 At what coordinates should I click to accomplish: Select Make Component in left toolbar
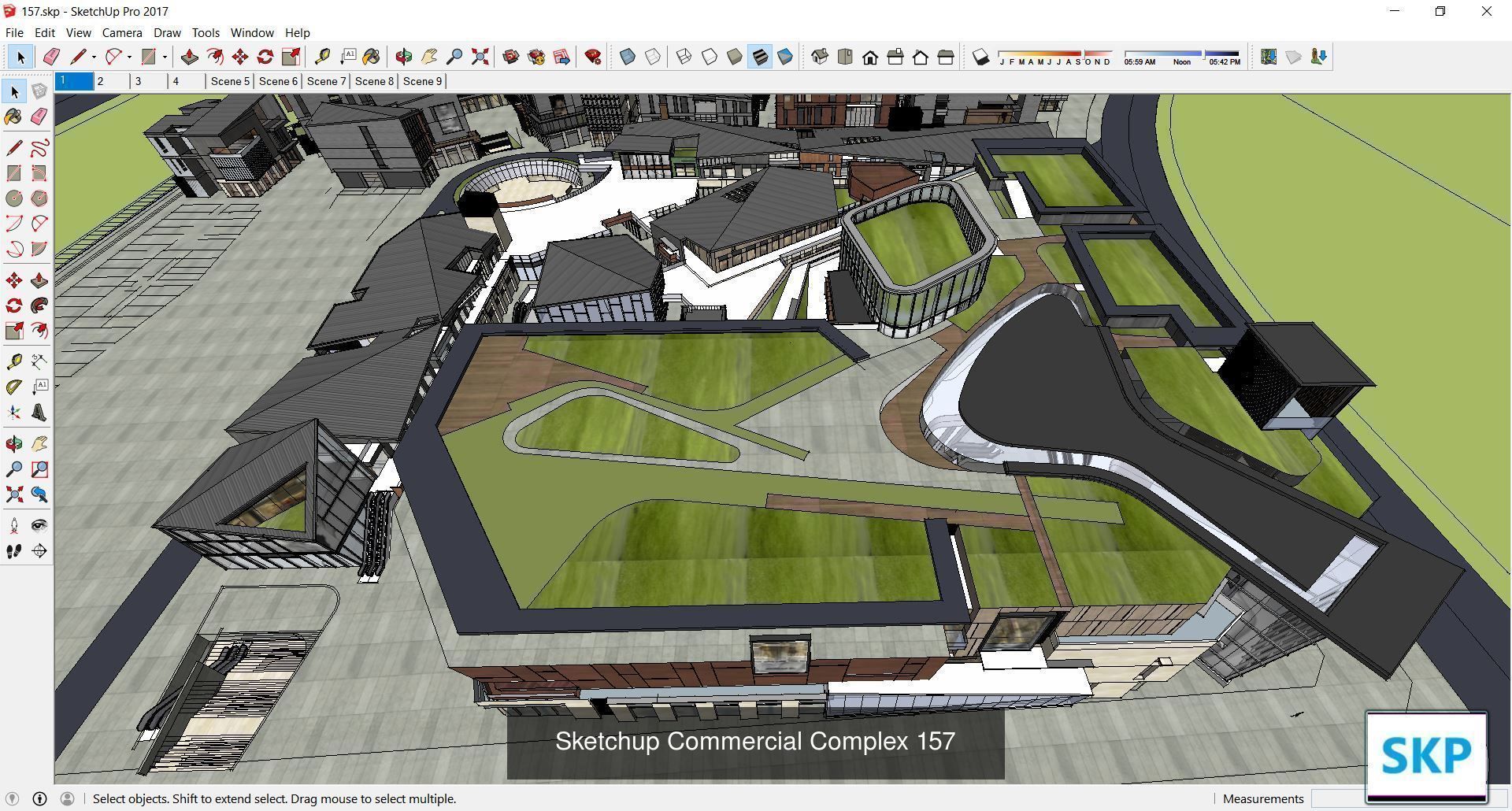39,91
